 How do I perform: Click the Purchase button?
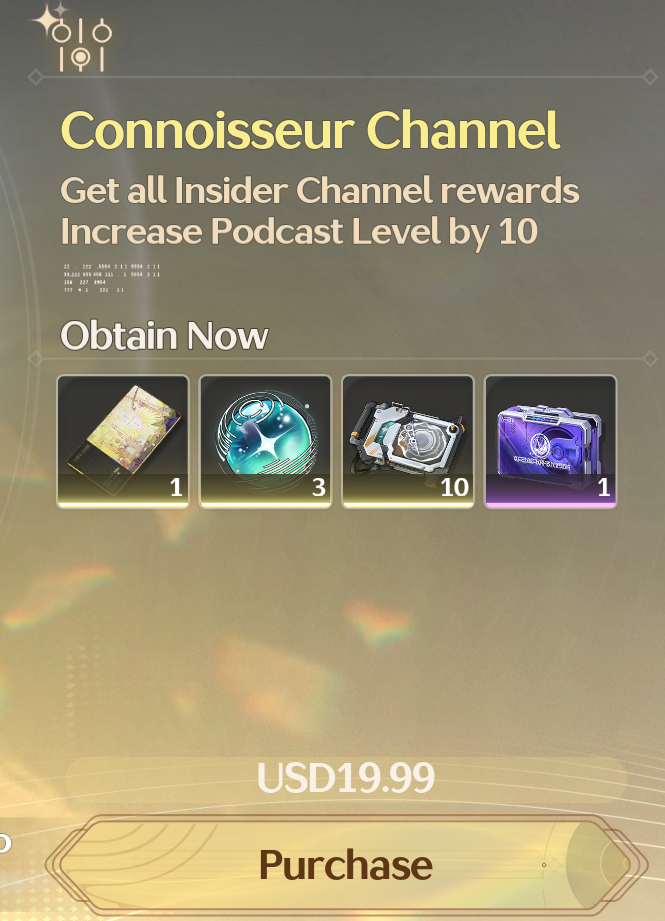tap(347, 865)
